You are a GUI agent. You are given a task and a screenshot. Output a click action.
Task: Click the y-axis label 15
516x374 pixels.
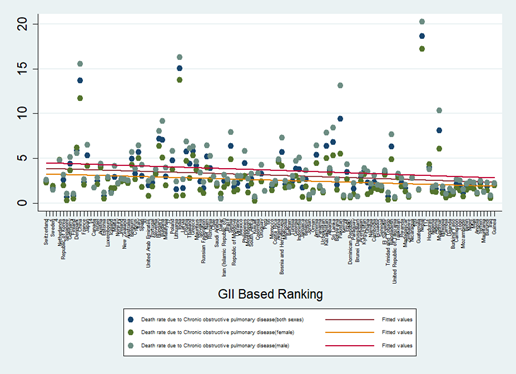[23, 69]
